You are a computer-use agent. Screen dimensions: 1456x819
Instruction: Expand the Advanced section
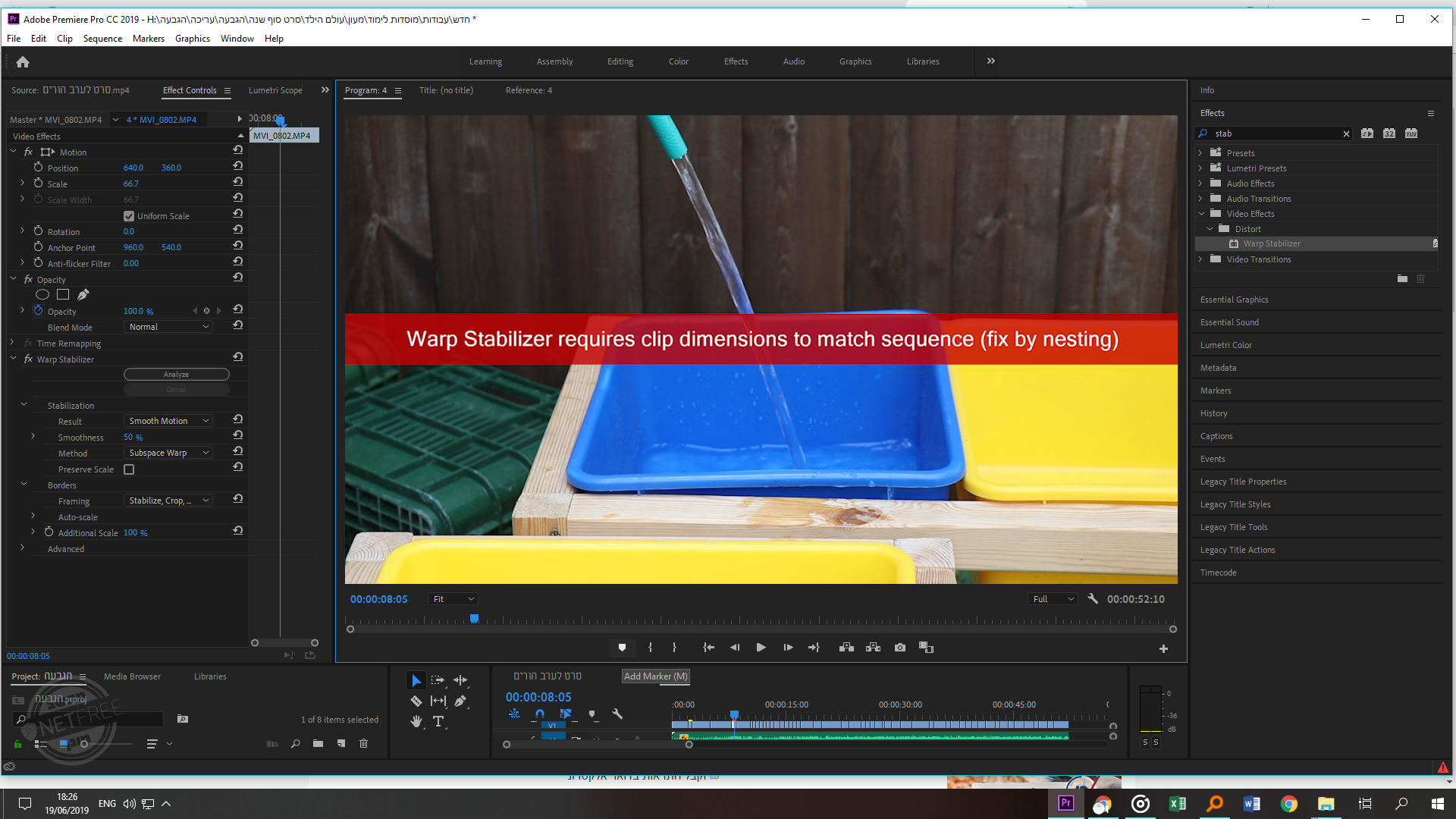(x=22, y=548)
